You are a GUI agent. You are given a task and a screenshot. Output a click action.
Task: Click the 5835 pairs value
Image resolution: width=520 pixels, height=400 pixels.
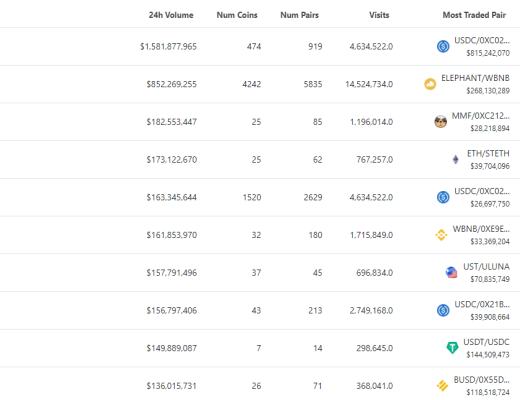point(313,84)
